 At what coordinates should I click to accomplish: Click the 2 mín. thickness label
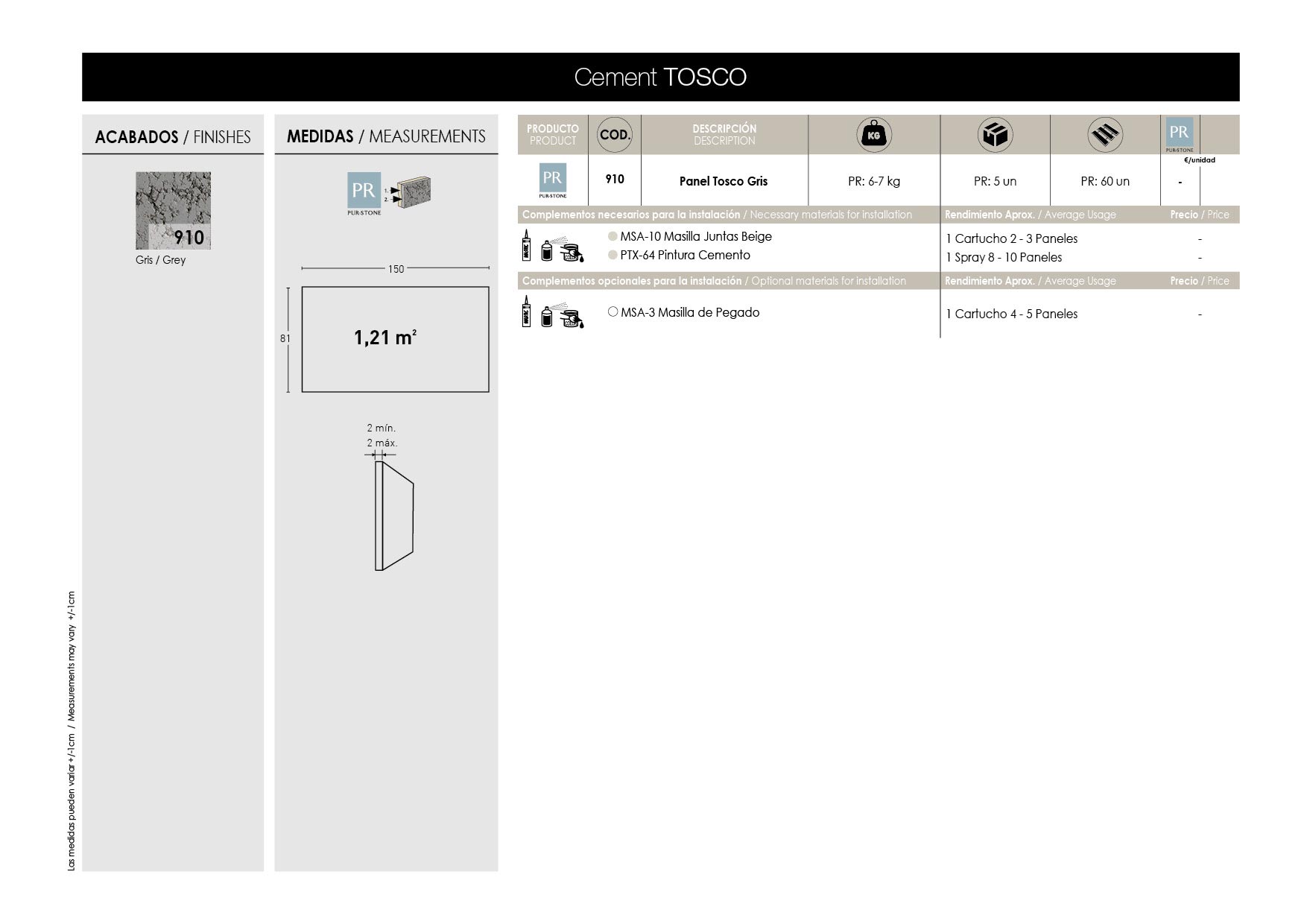pos(382,428)
